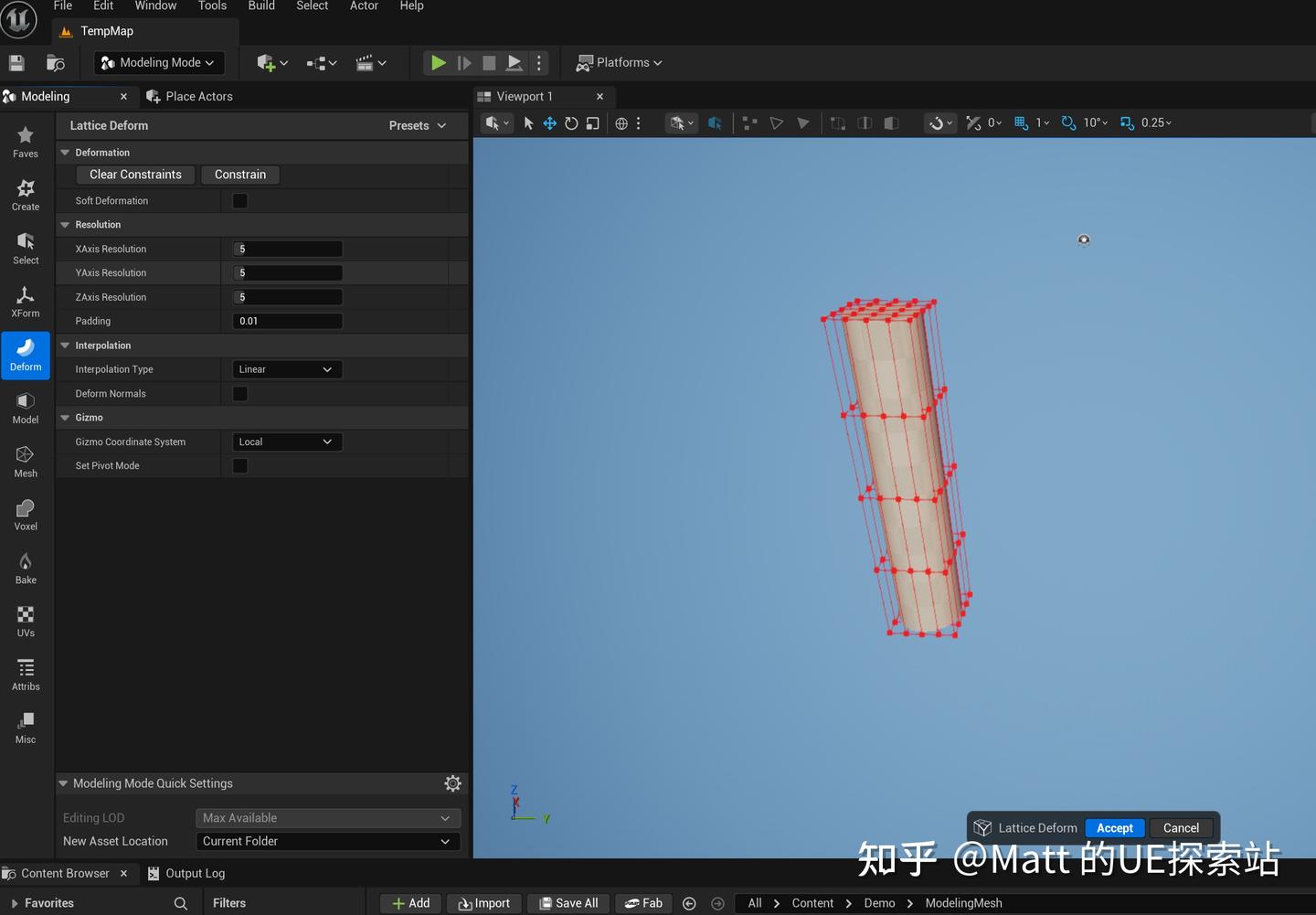Viewport: 1316px width, 915px height.
Task: Select the Deform category in Modeling sidebar
Action: point(25,356)
